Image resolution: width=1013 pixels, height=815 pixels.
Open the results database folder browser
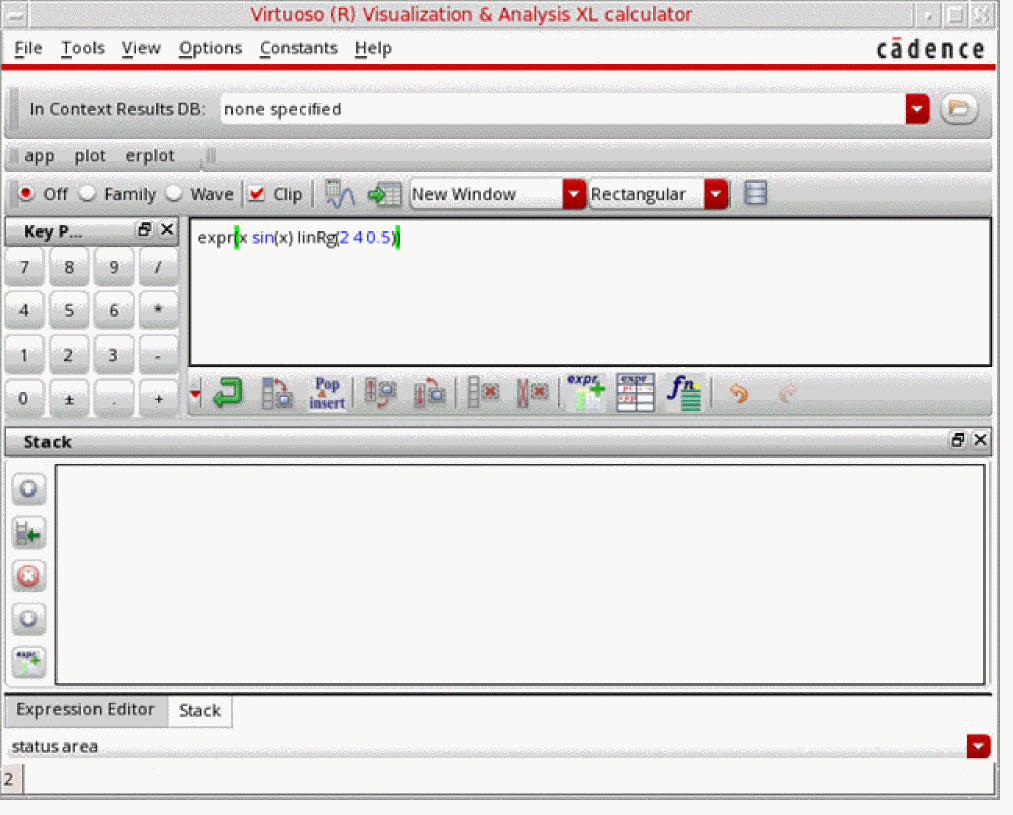[x=959, y=108]
